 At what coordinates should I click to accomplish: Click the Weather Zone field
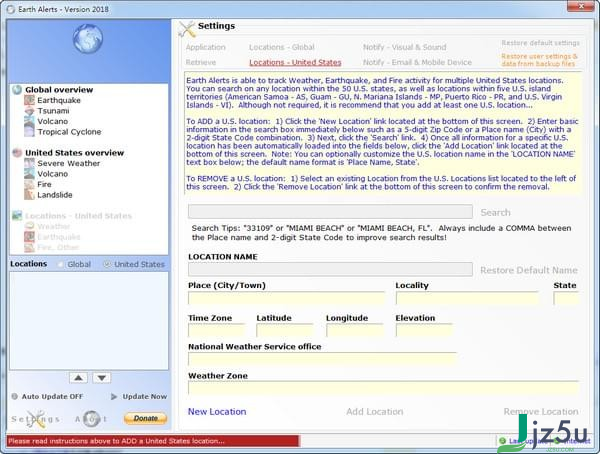[x=383, y=388]
